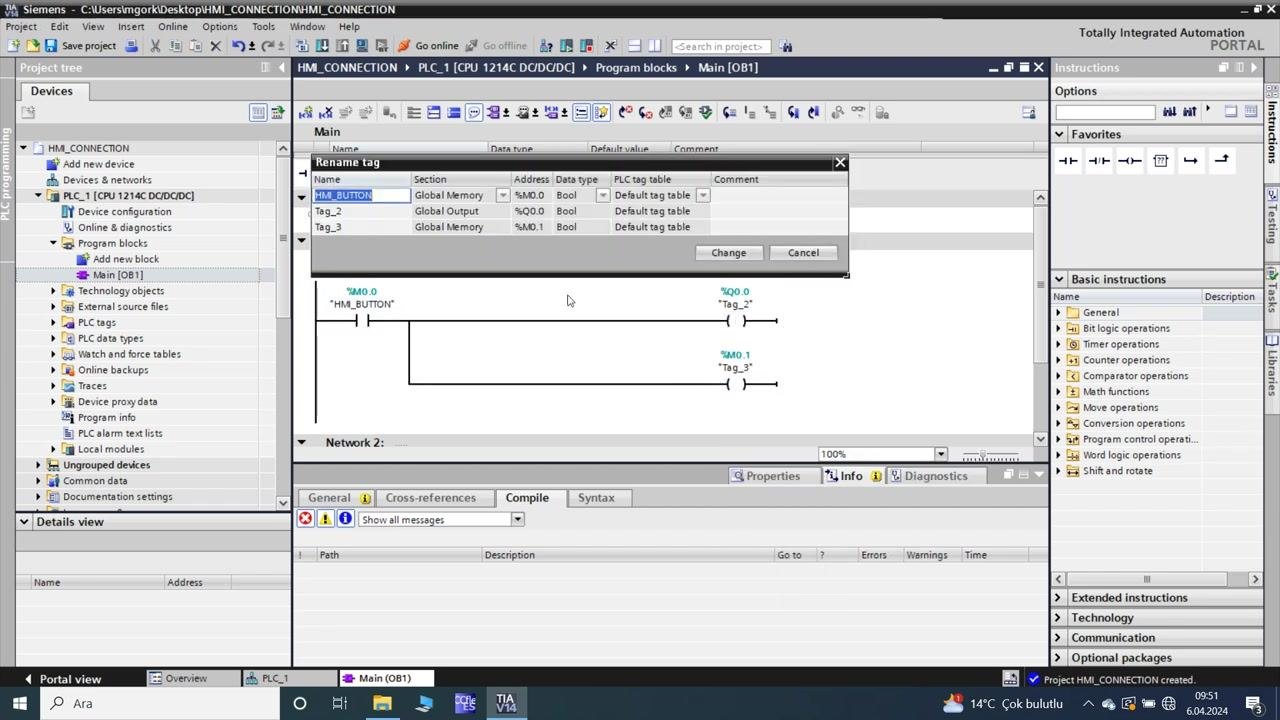Expand Extended instructions section
Screen dimensions: 1280x720
tap(1060, 598)
